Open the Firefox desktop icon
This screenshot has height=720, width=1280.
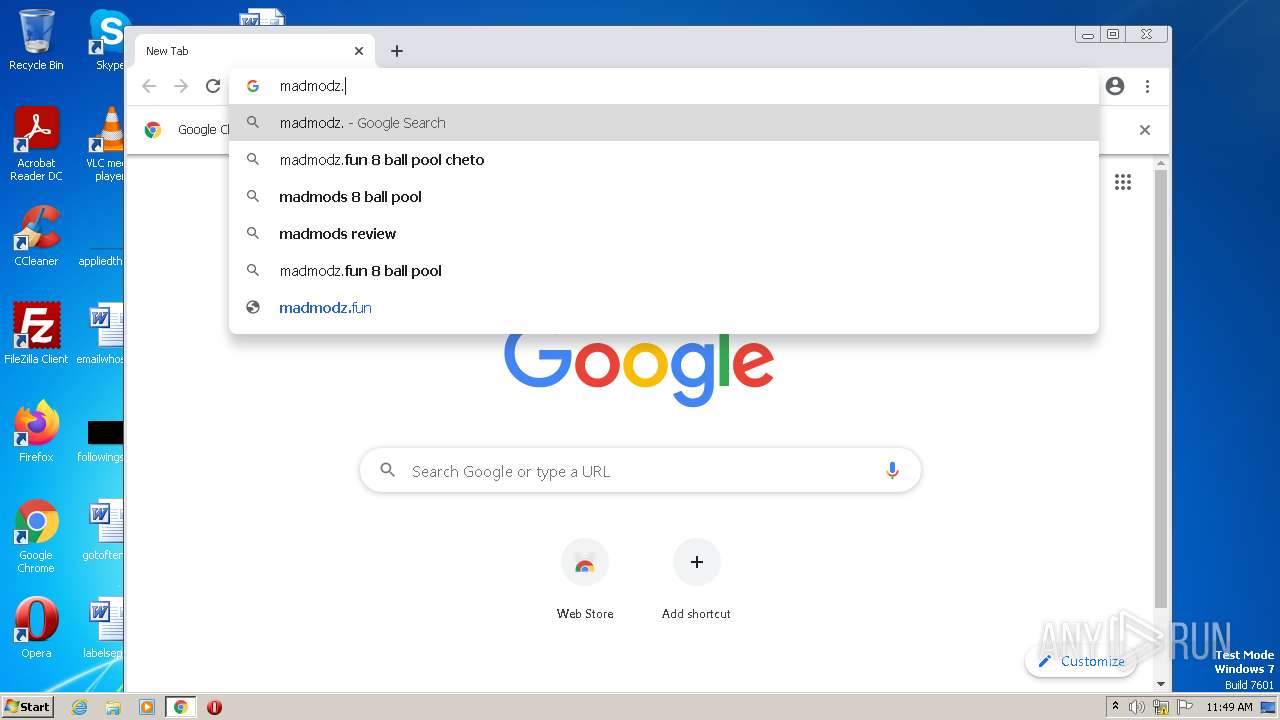(36, 432)
